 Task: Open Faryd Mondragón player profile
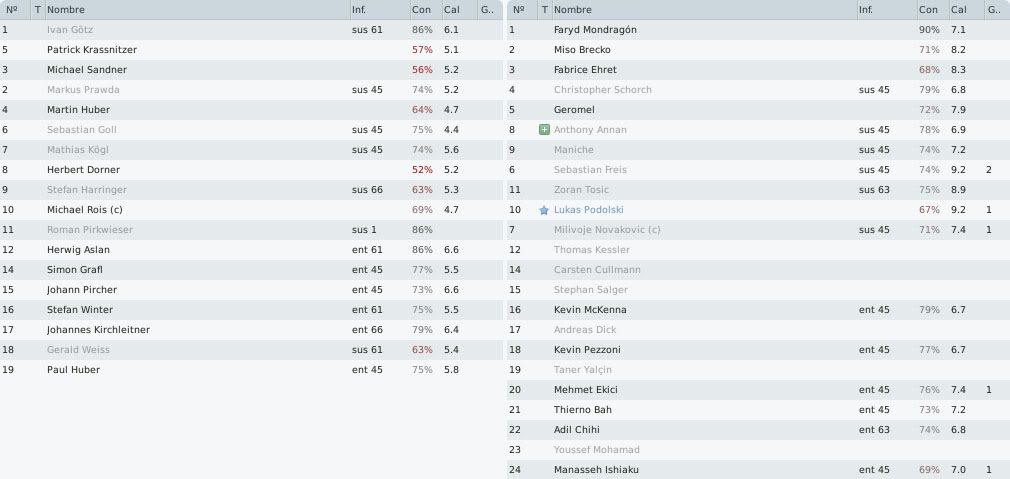tap(595, 30)
